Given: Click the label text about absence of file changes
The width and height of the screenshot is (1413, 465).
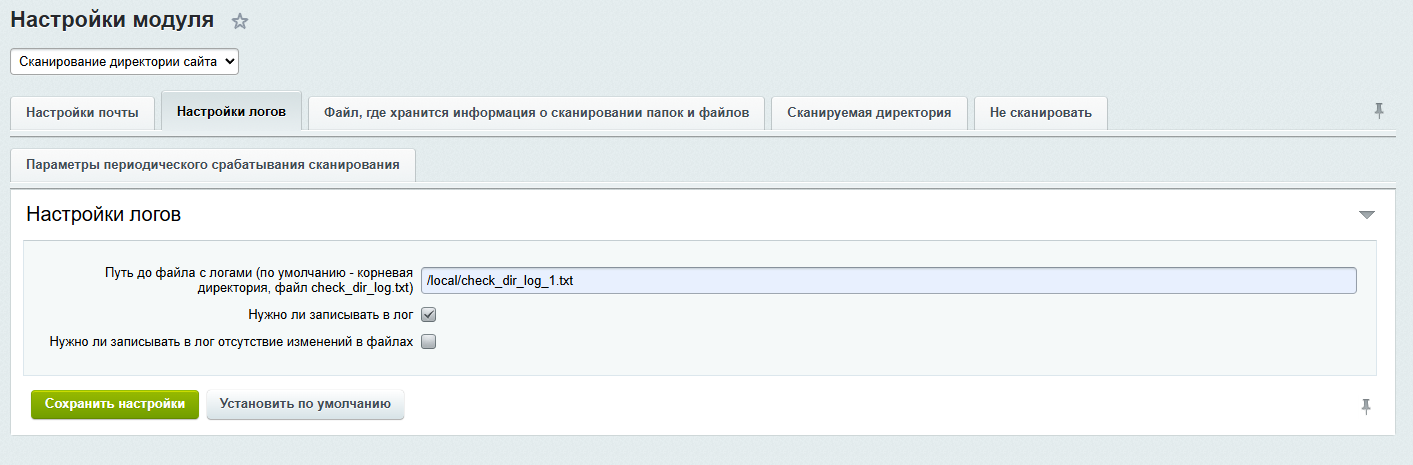Looking at the screenshot, I should [x=230, y=342].
